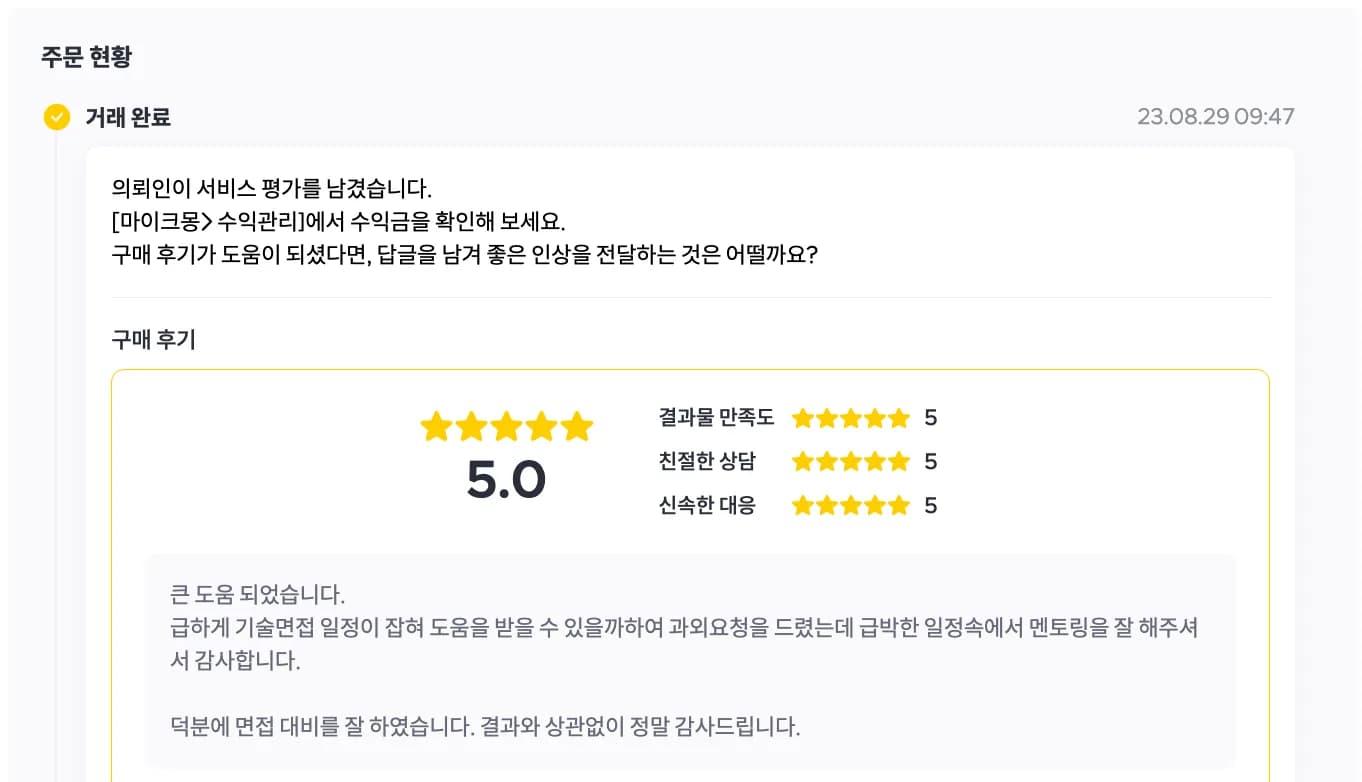Image resolution: width=1362 pixels, height=782 pixels.
Task: Click the 친절한 상담 star rating
Action: point(851,462)
